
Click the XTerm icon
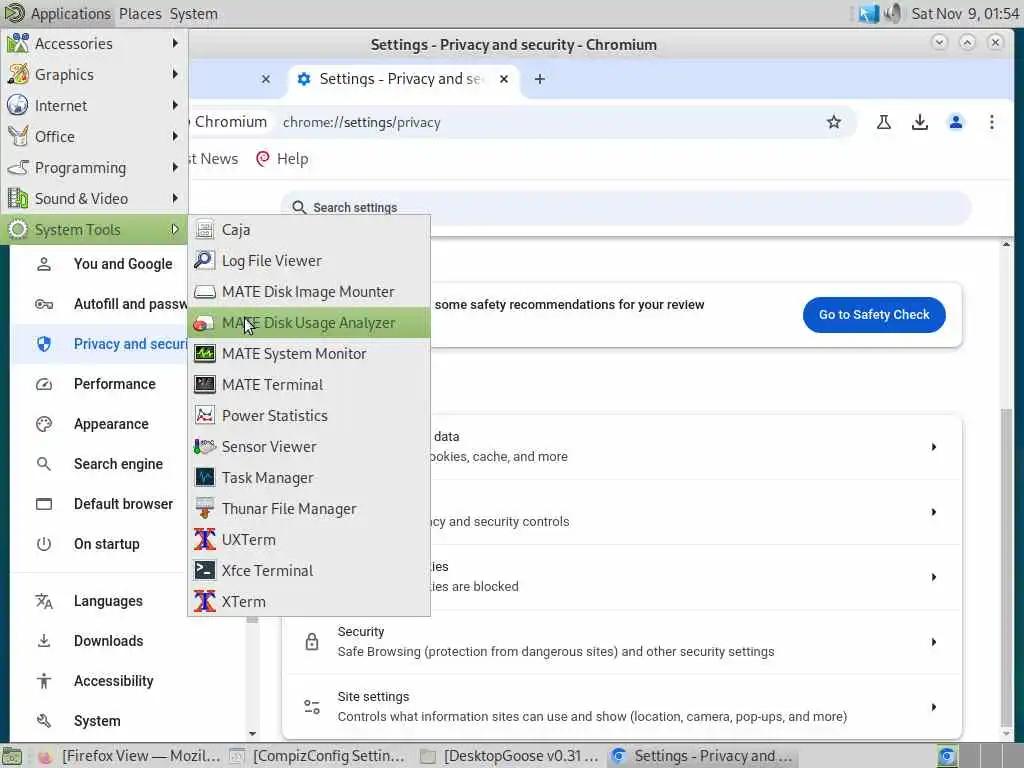[204, 601]
